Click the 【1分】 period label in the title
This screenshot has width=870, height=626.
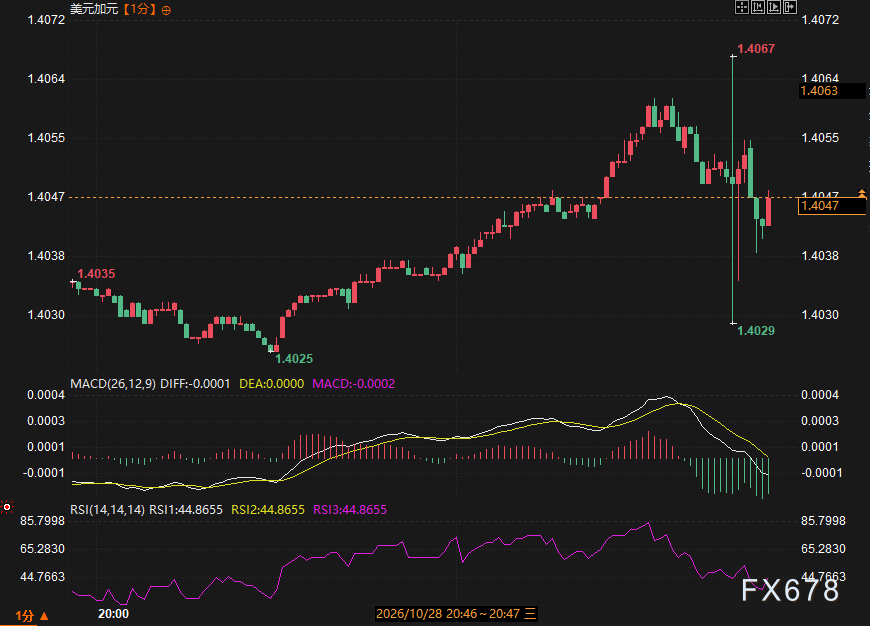139,9
